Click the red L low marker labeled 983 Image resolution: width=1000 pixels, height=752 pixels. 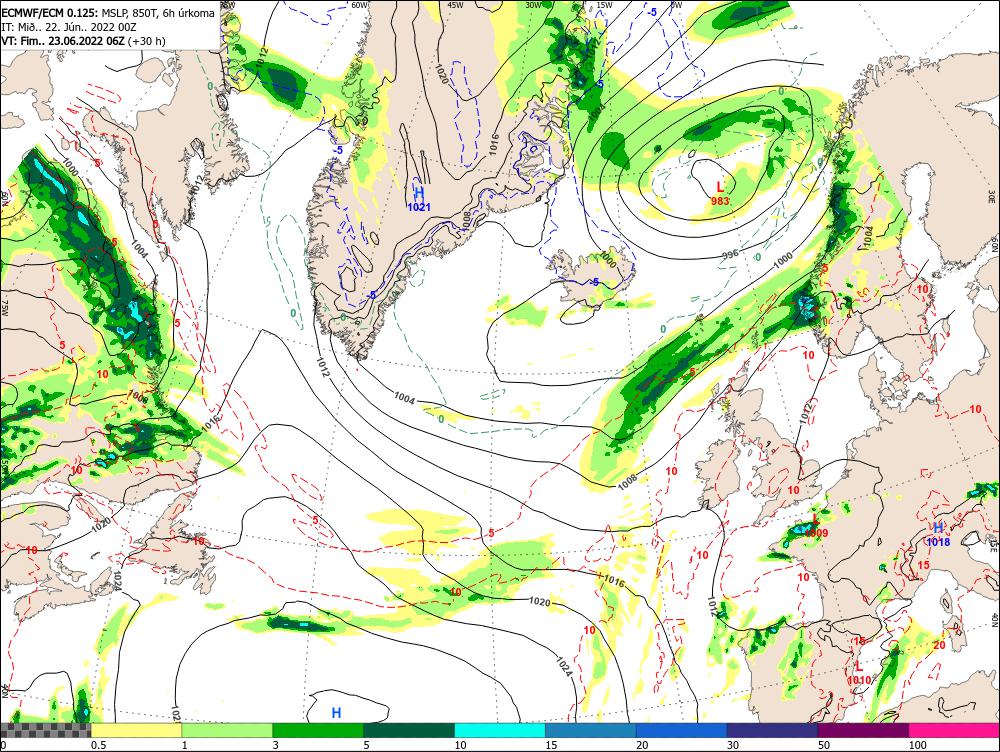click(x=720, y=187)
